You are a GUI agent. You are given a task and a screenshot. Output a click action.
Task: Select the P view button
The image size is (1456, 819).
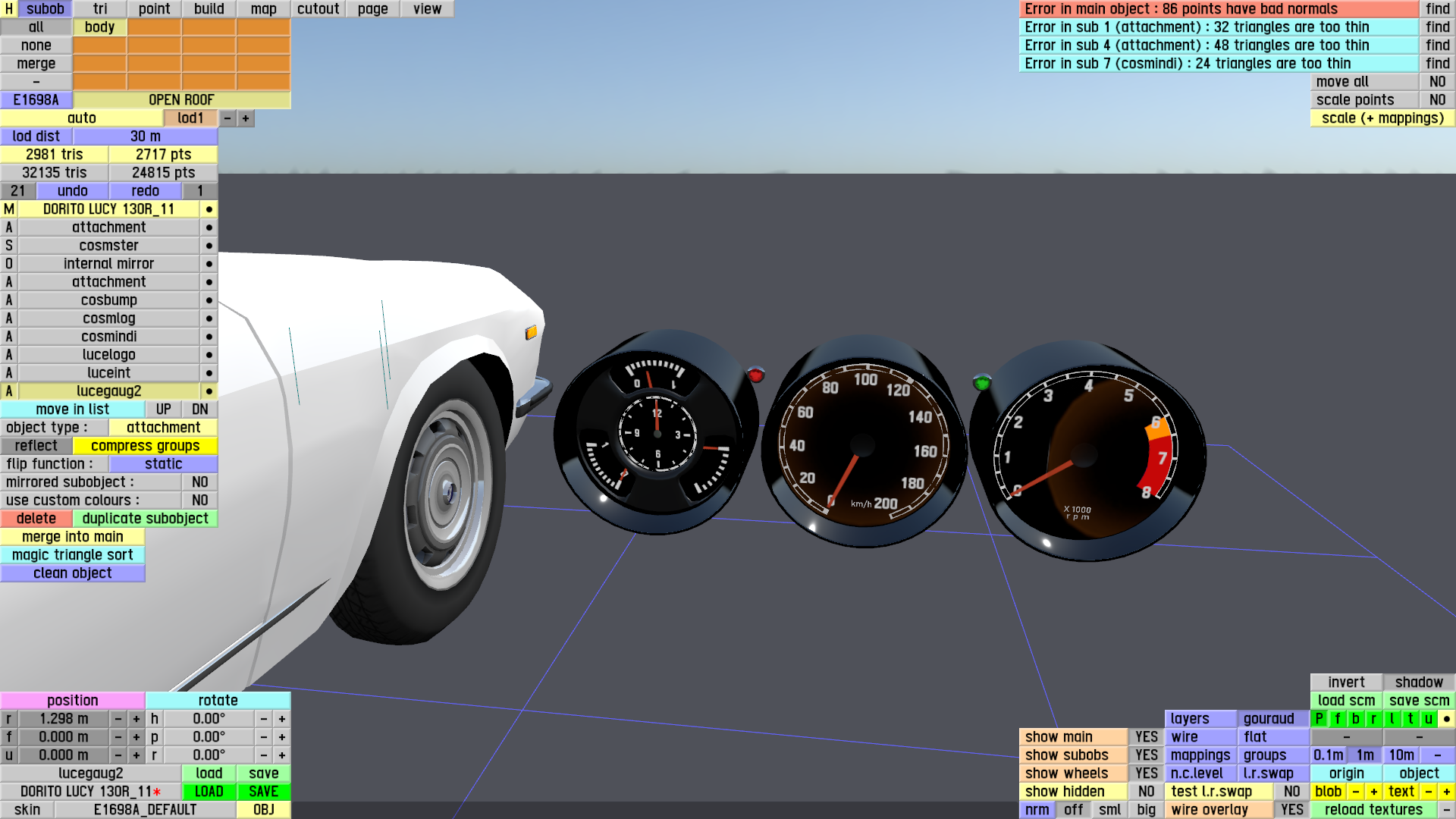pos(1319,719)
